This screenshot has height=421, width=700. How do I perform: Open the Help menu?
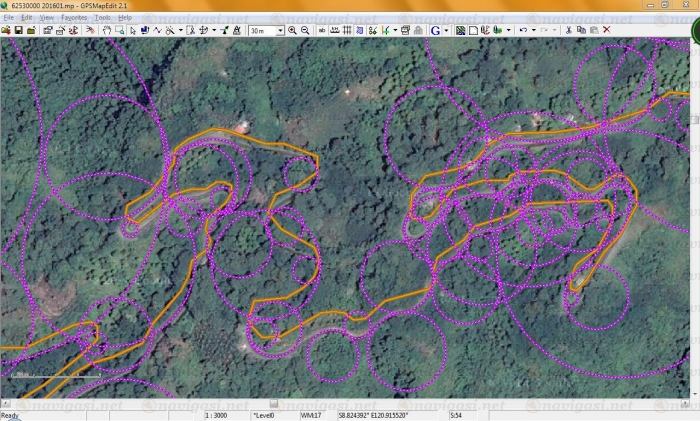point(125,18)
